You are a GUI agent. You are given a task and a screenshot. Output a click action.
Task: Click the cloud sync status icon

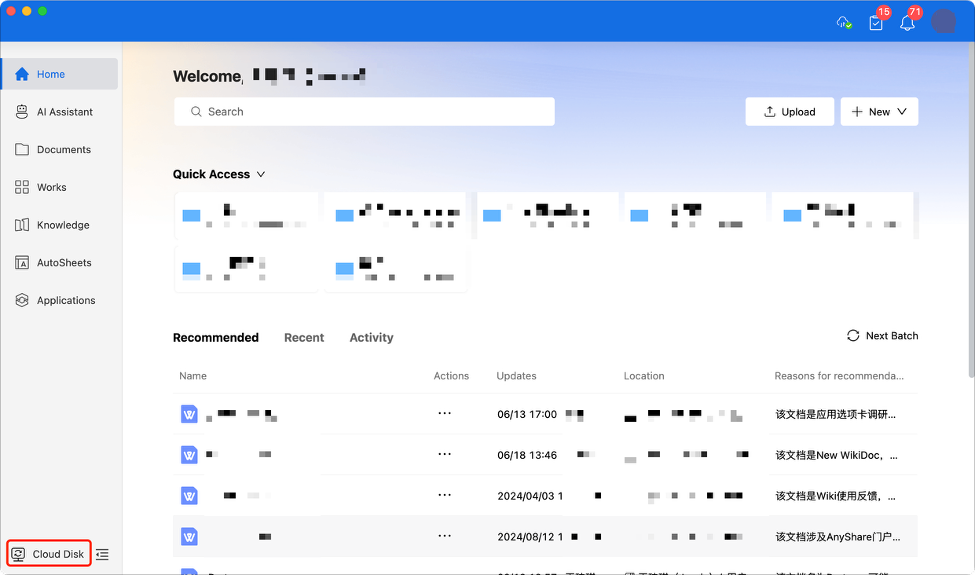(x=844, y=22)
